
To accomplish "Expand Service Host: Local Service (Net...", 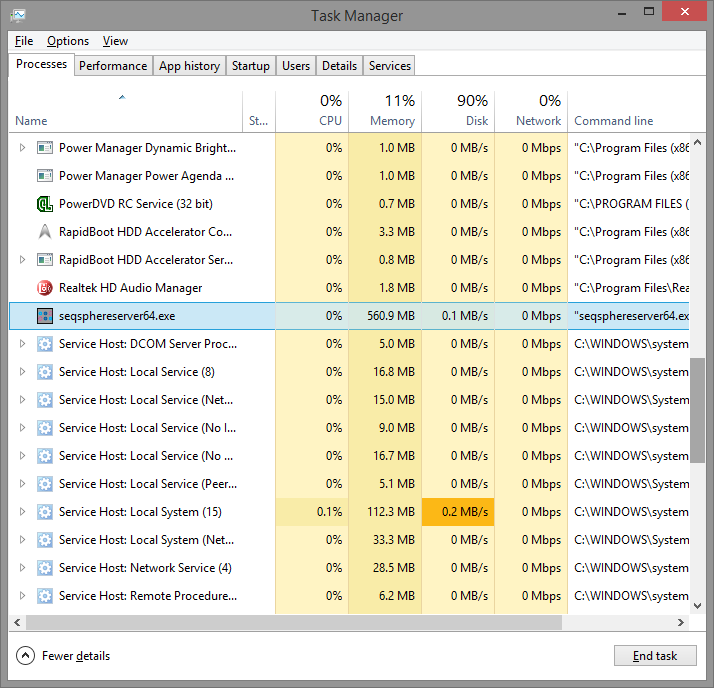I will (22, 400).
